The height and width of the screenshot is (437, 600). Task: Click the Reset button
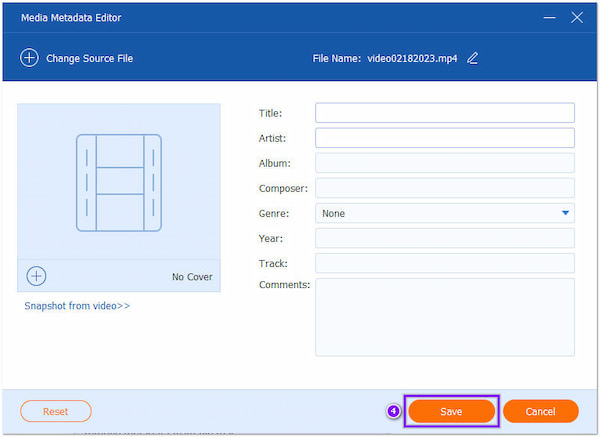(x=56, y=411)
